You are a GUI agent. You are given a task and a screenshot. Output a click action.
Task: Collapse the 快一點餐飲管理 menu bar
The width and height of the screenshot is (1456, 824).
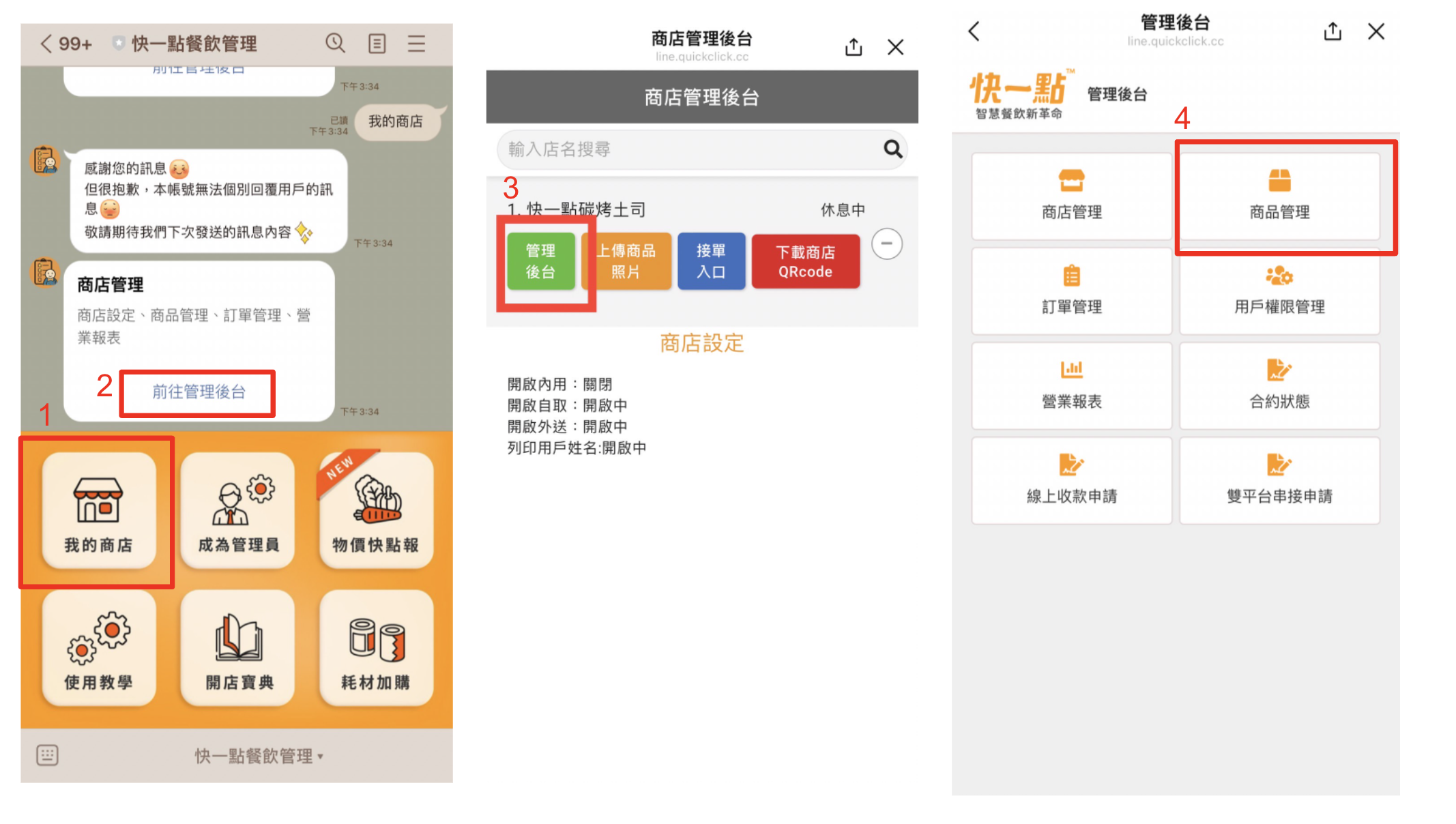pyautogui.click(x=259, y=756)
